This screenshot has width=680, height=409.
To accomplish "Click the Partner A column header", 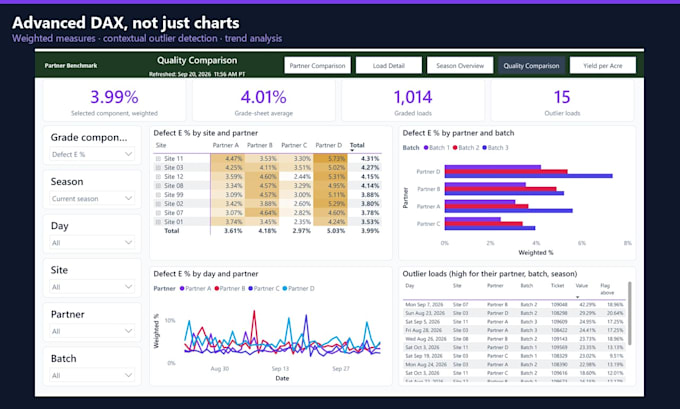I will [226, 145].
